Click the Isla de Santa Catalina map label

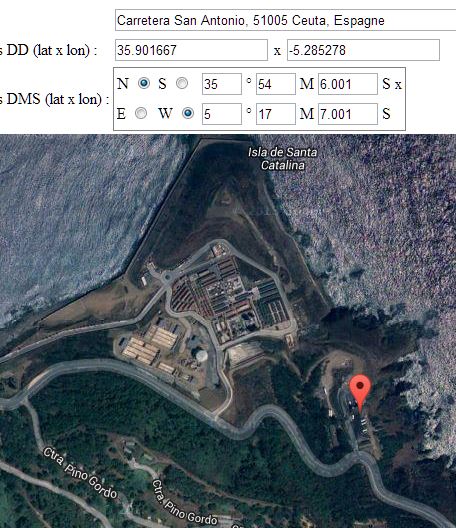(283, 159)
